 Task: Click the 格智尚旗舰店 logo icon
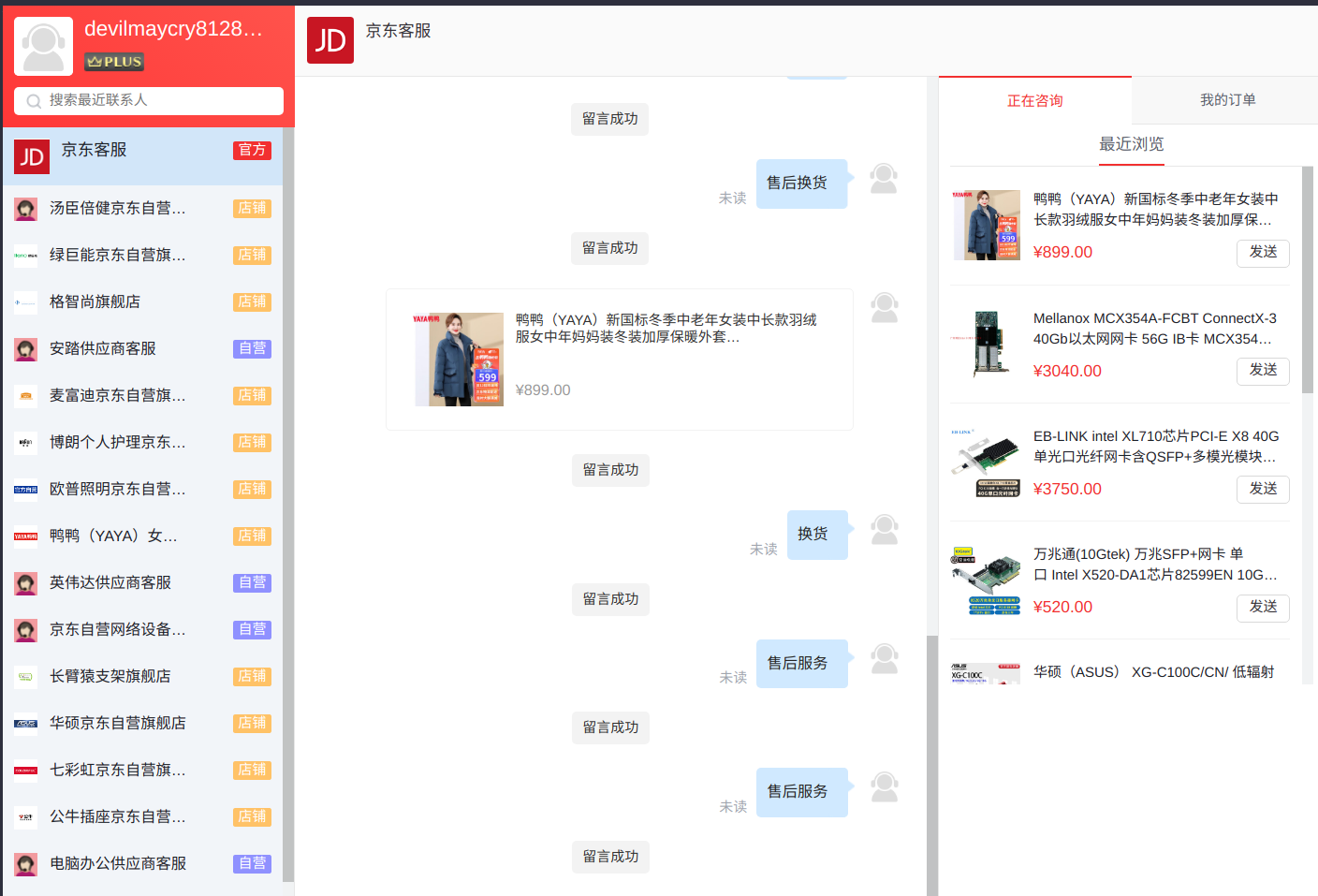pyautogui.click(x=26, y=302)
